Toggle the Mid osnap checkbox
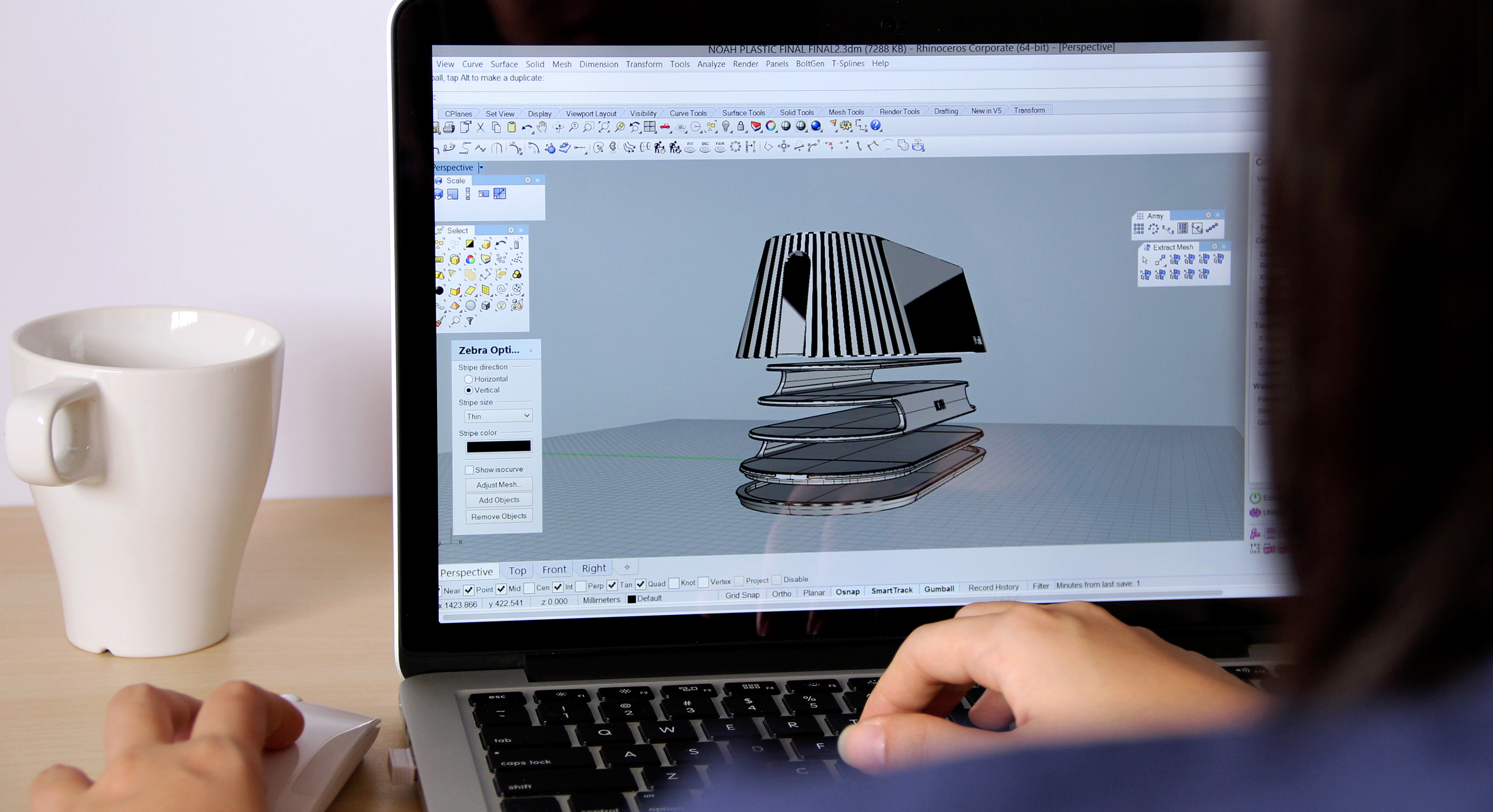This screenshot has width=1493, height=812. click(501, 589)
